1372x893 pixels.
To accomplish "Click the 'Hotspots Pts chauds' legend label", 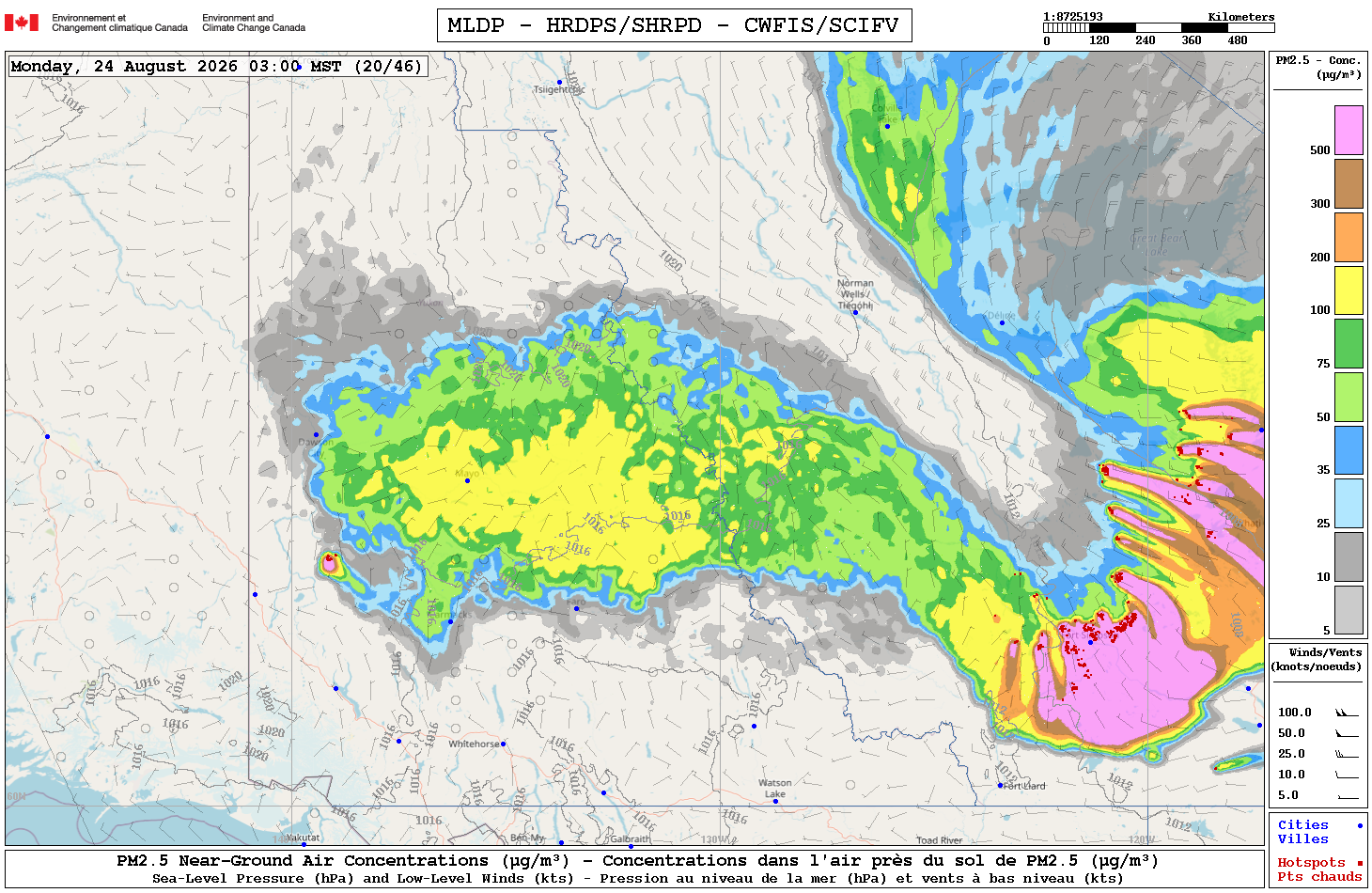I will [1318, 869].
